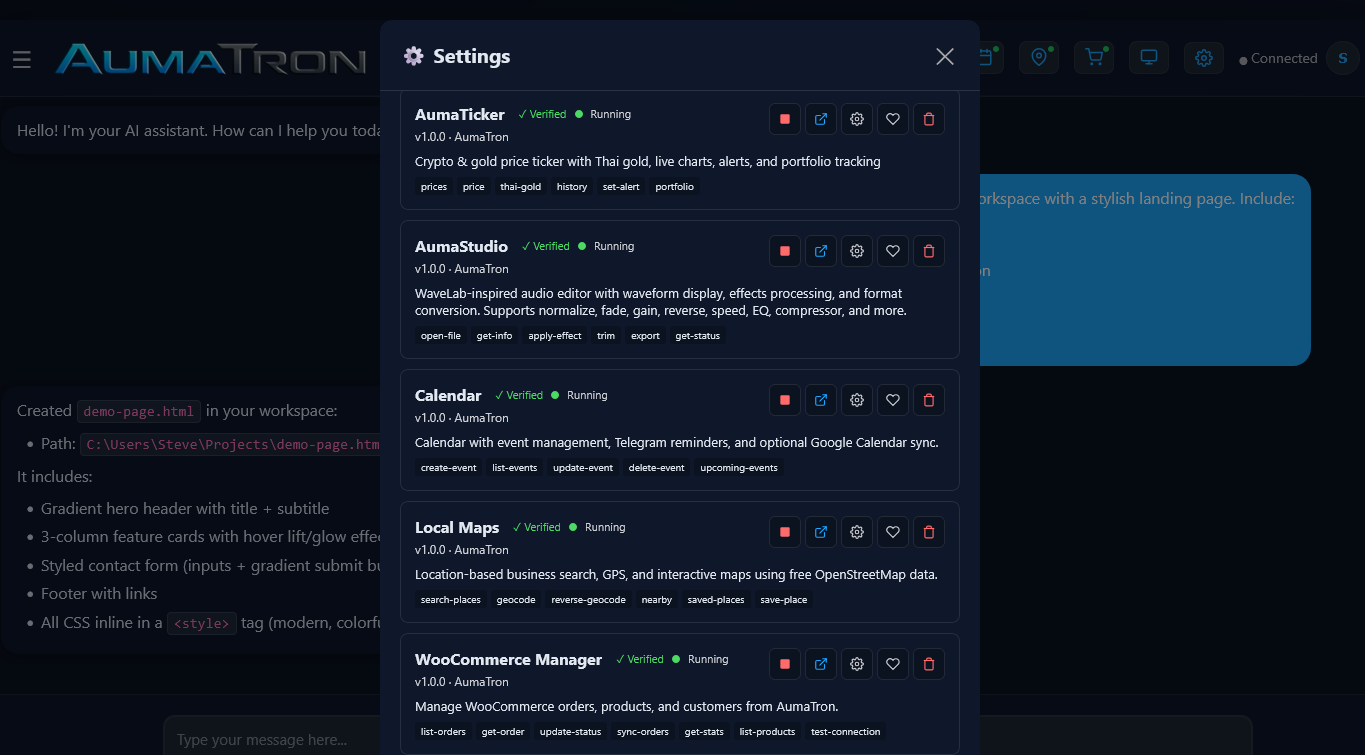Click Local Maps 'geocode' tag
1365x755 pixels.
click(516, 600)
